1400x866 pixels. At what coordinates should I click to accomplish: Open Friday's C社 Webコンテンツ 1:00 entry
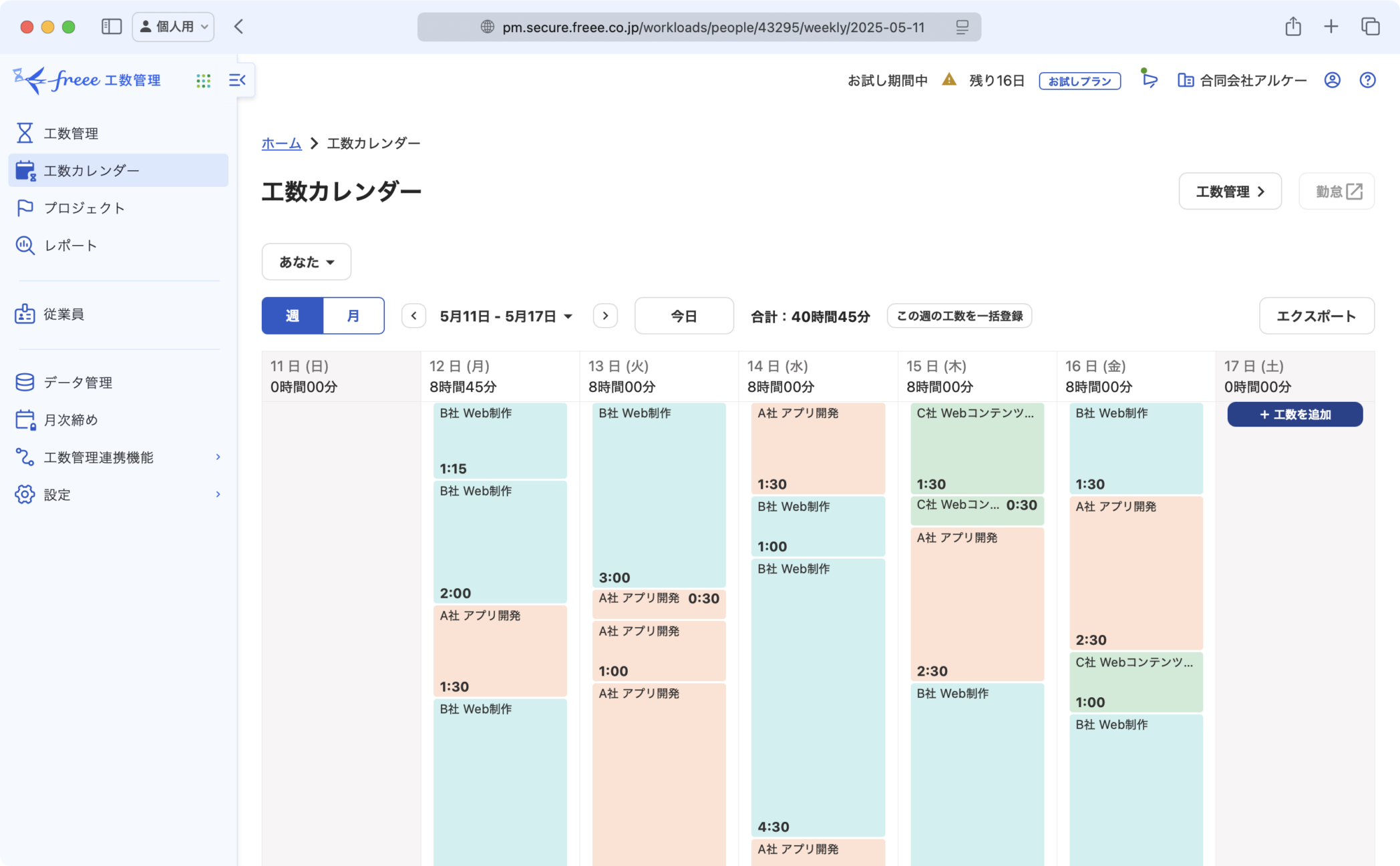tap(1136, 682)
